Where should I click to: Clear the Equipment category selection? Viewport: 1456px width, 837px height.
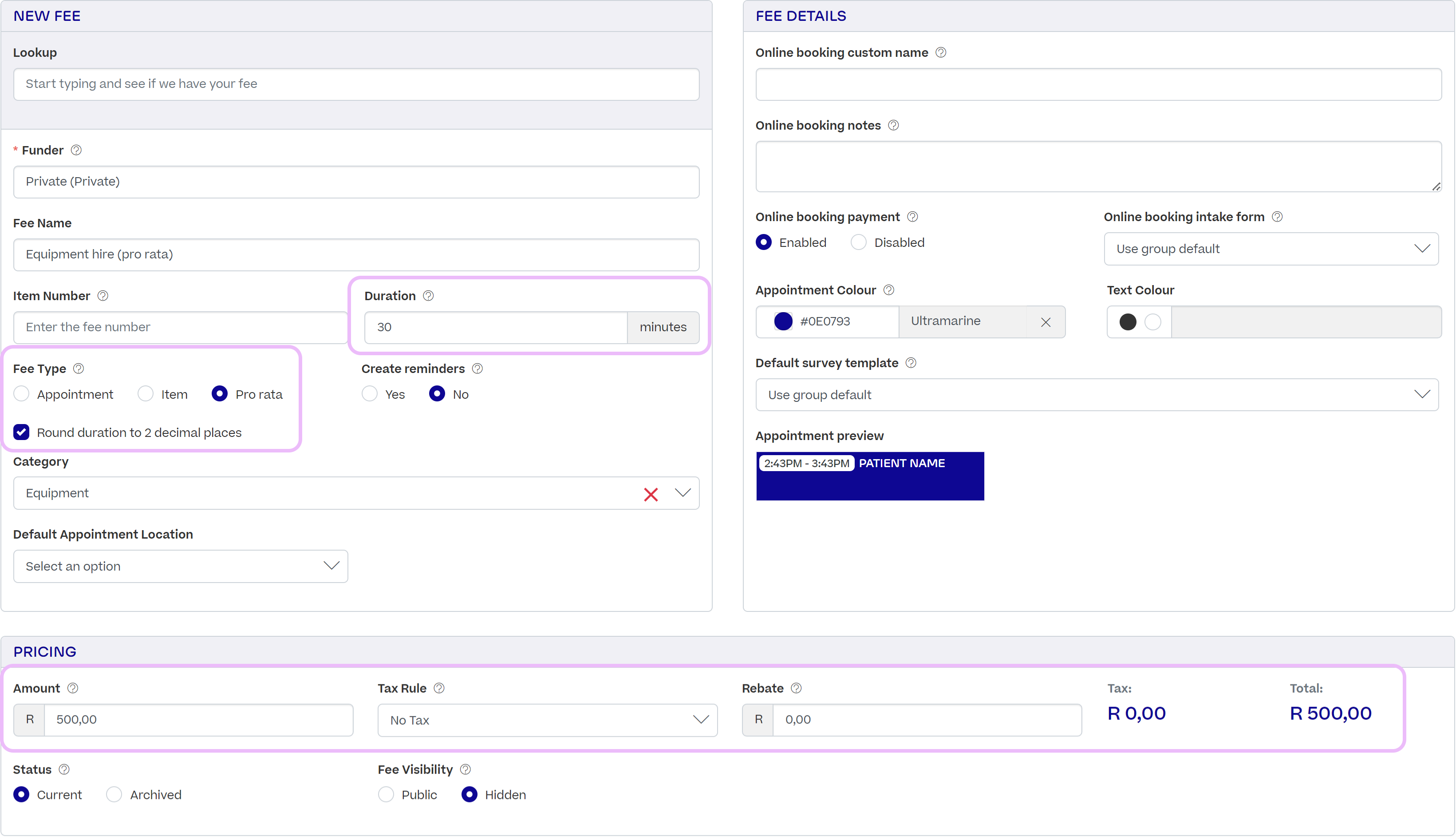coord(651,493)
